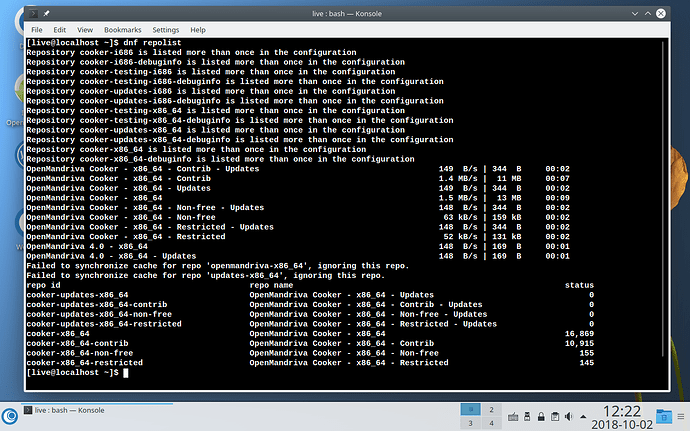
Task: Open the clipboard tray icon
Action: [x=555, y=416]
